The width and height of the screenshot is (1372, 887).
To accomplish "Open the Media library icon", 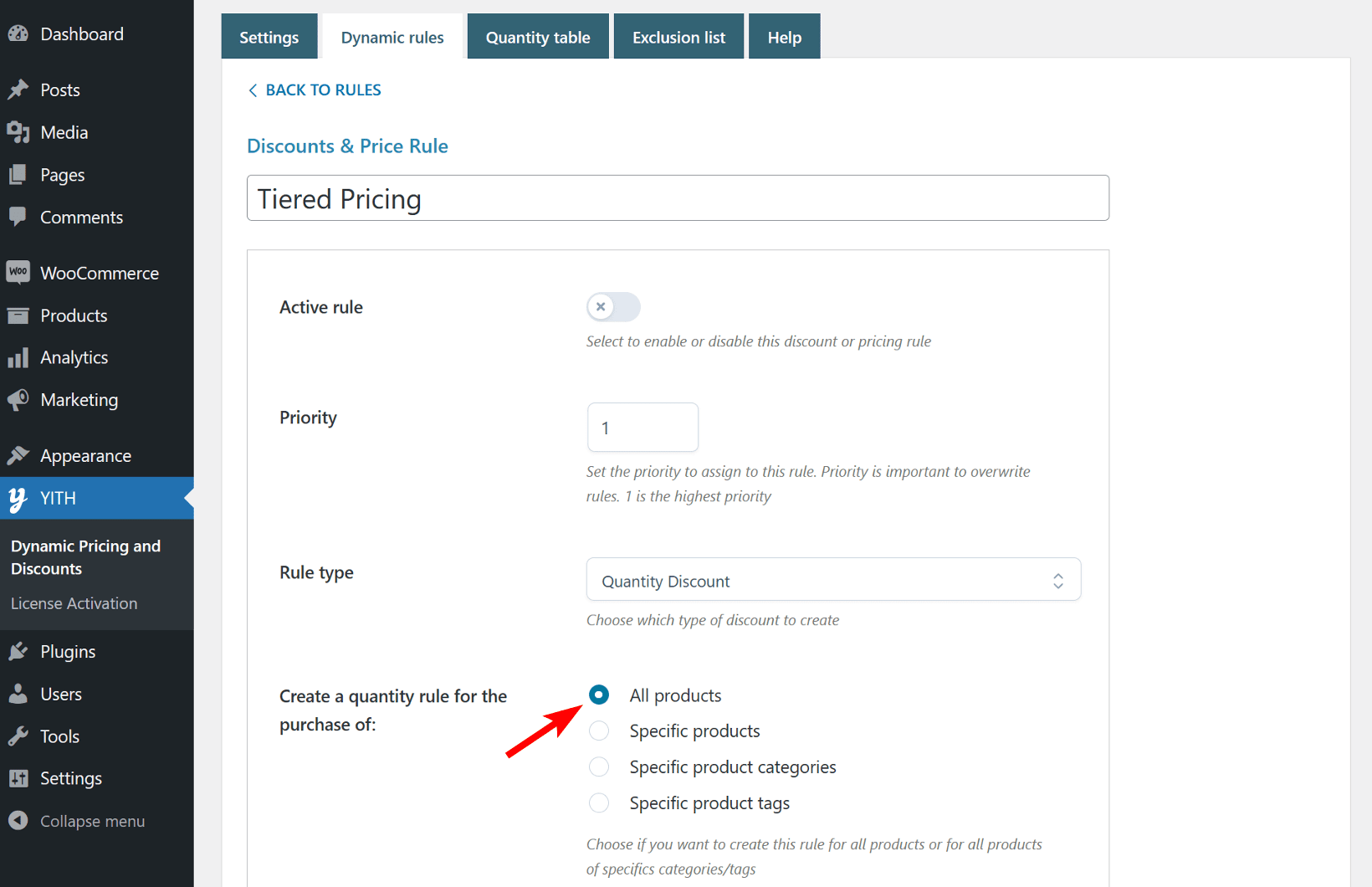I will [19, 131].
